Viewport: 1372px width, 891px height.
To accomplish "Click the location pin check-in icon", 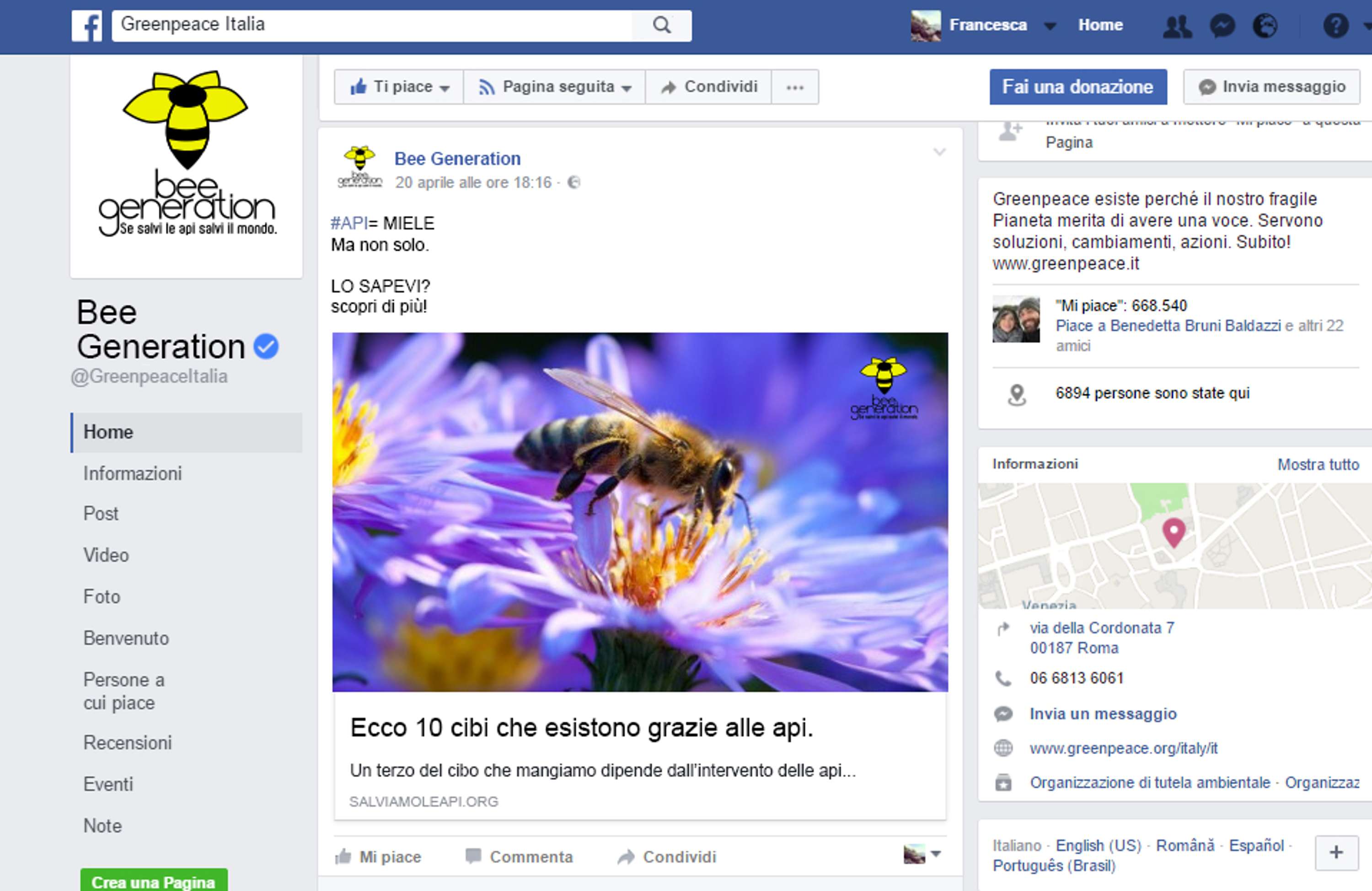I will point(1017,395).
